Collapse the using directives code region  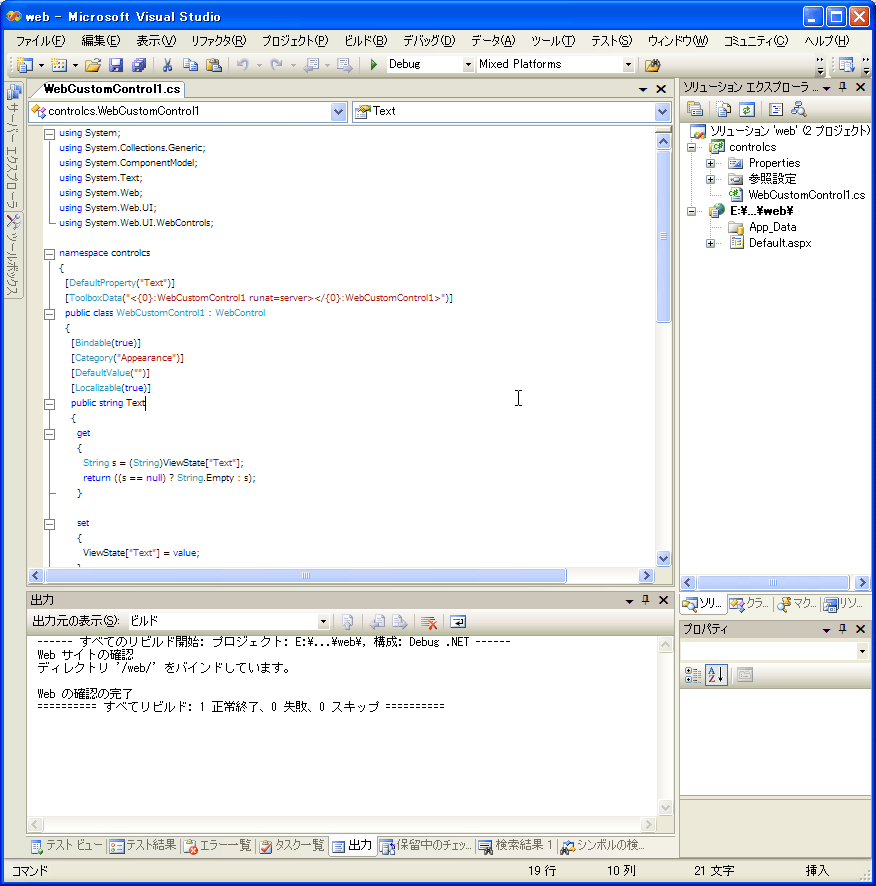click(50, 134)
